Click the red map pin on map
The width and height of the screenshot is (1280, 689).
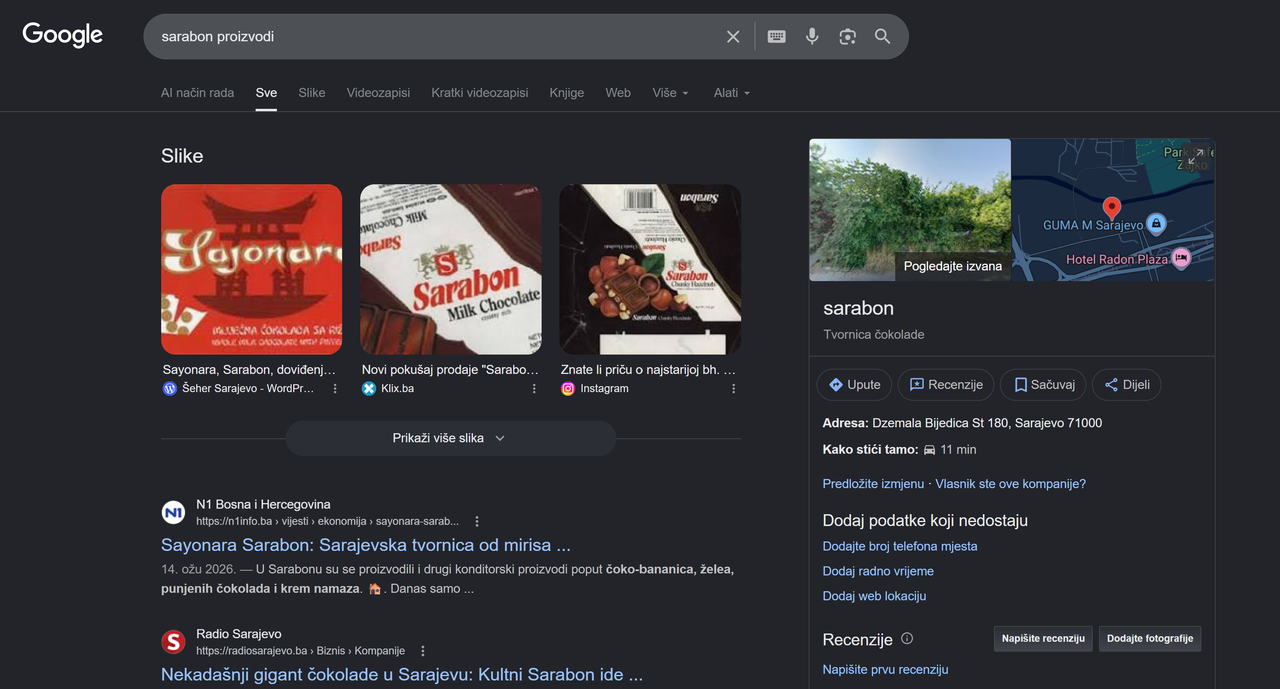tap(1111, 208)
